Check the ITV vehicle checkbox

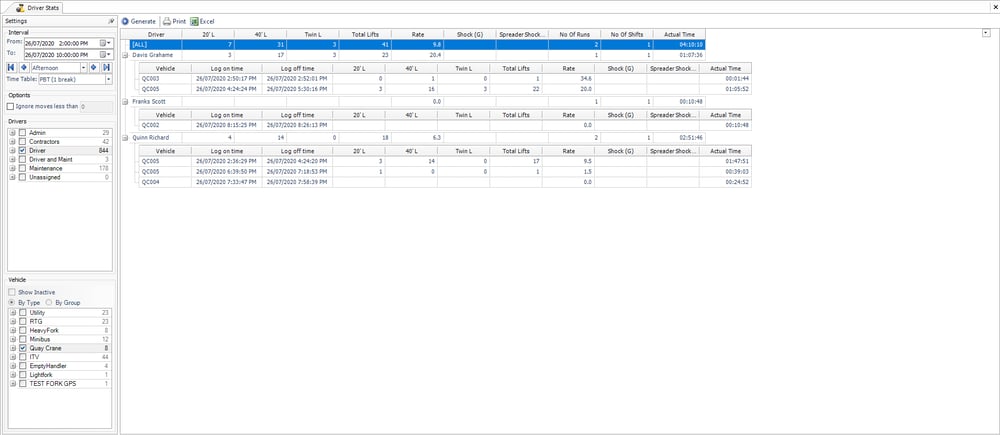(x=23, y=358)
